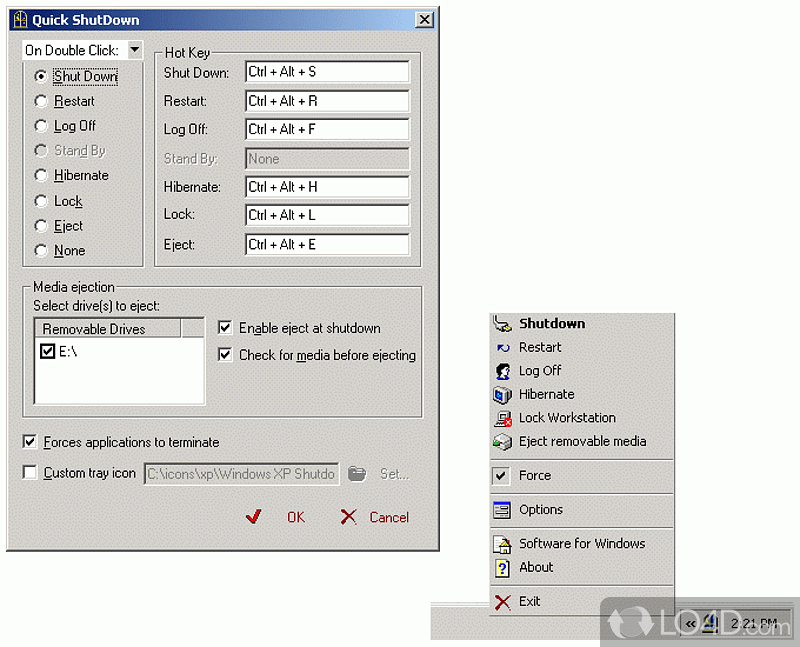Select the Hibernate radio button

(x=40, y=175)
